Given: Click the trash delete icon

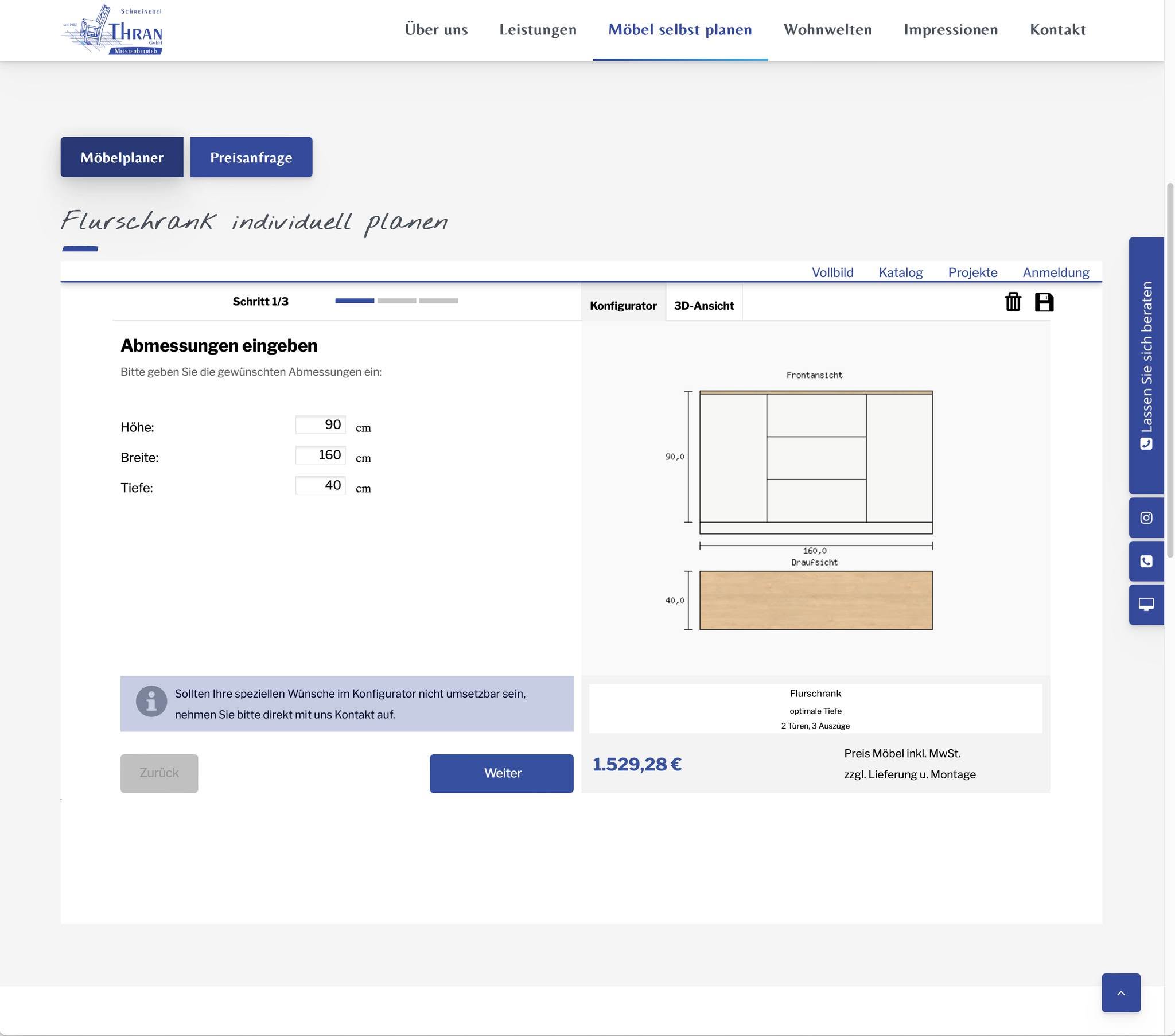Looking at the screenshot, I should 1012,302.
